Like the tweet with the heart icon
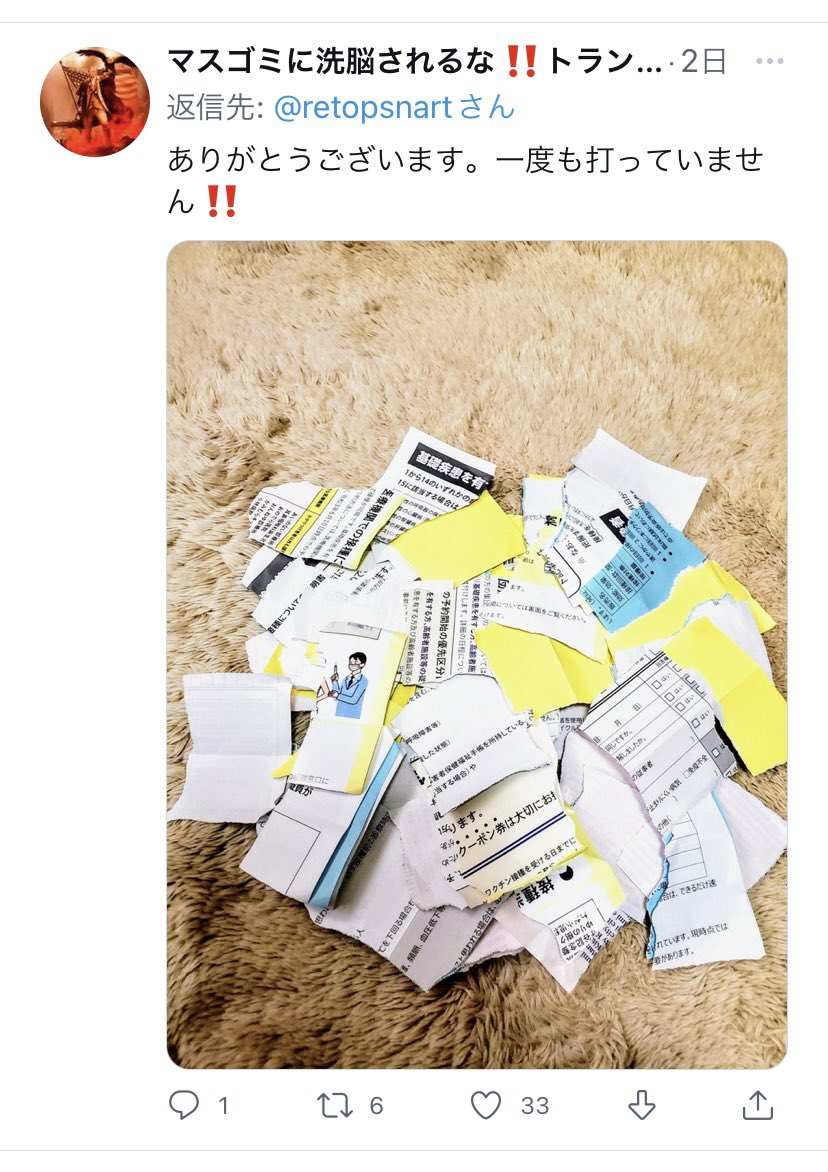The image size is (828, 1172). [x=486, y=1105]
